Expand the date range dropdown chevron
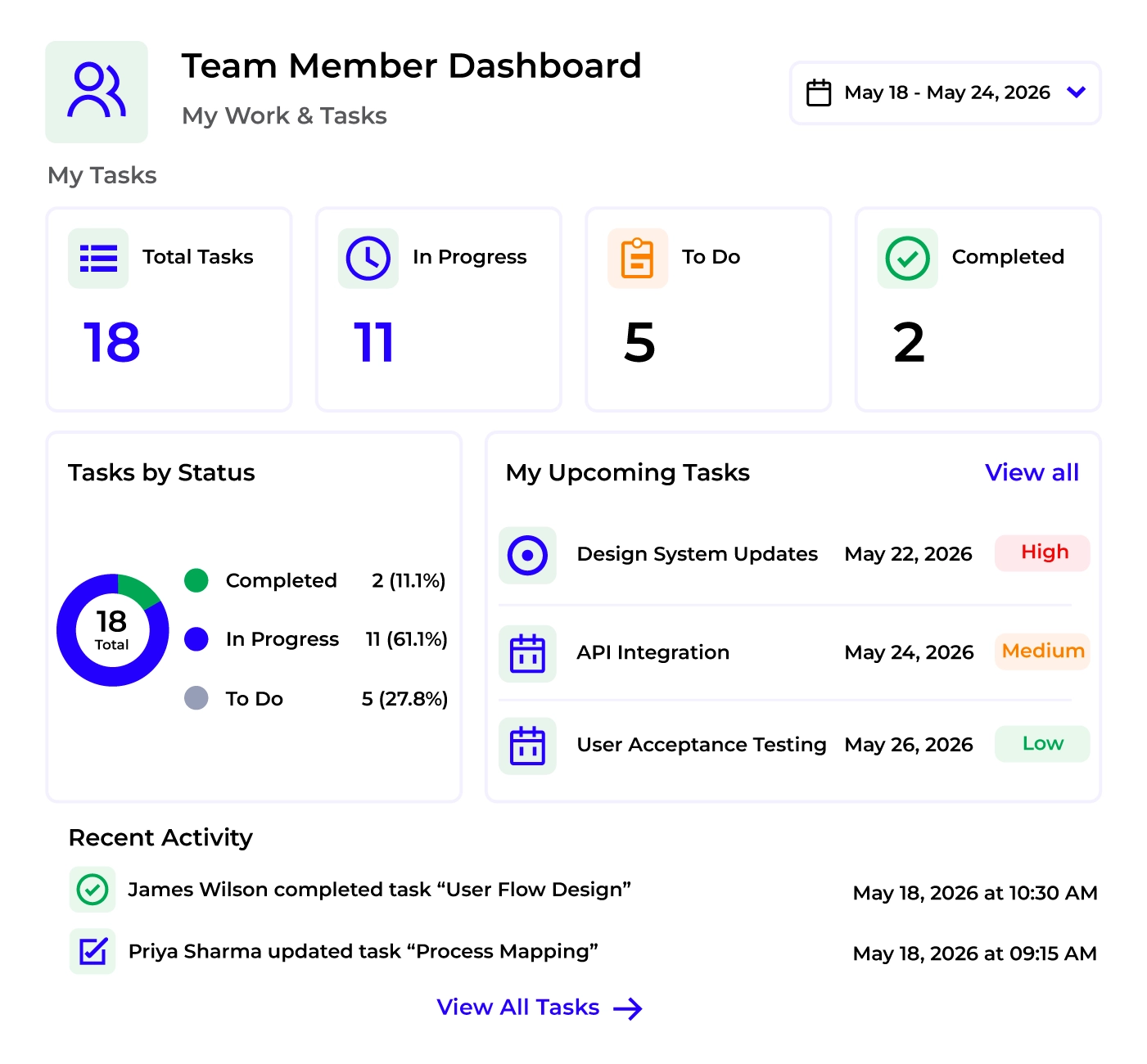The image size is (1147, 1064). pos(1077,92)
